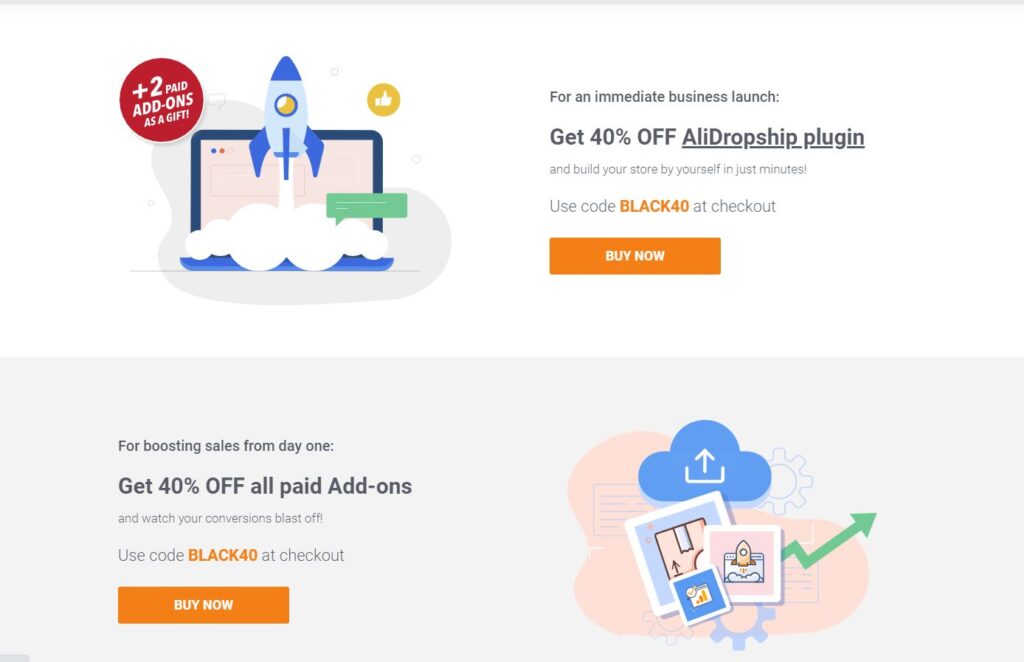
Task: Click the blue cloud upload icon
Action: tap(704, 462)
